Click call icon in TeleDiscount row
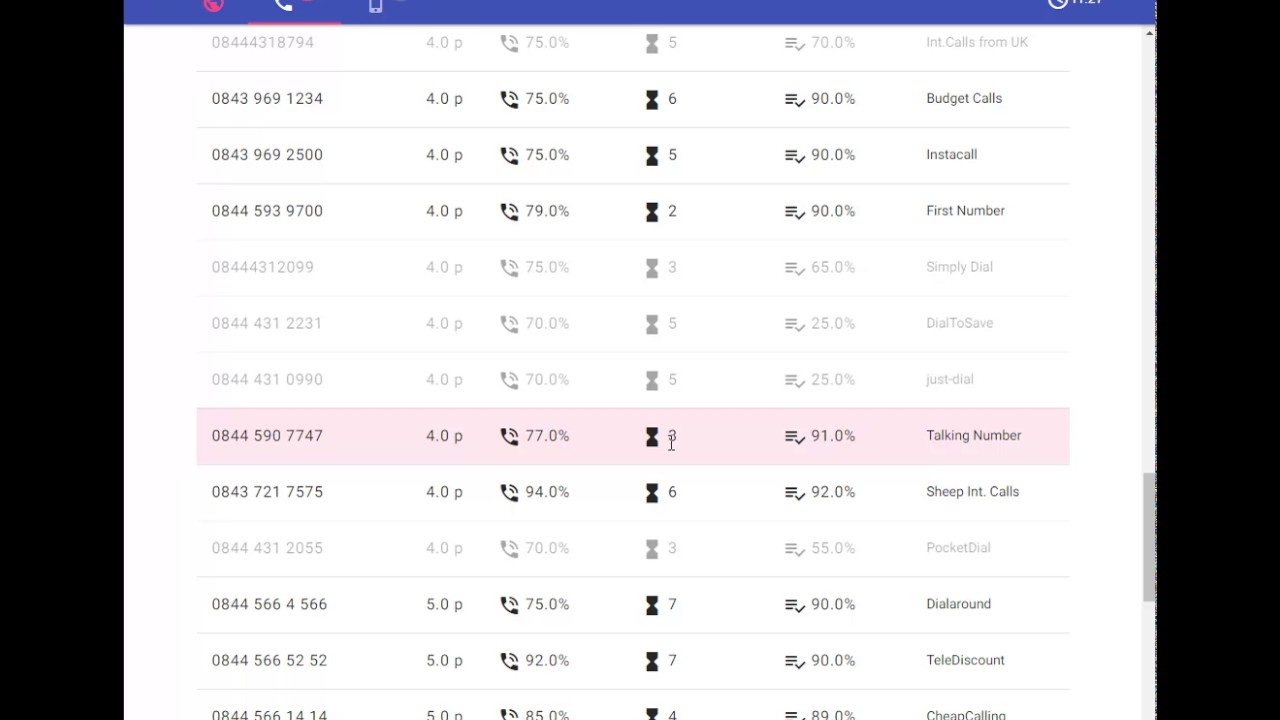 pyautogui.click(x=509, y=661)
